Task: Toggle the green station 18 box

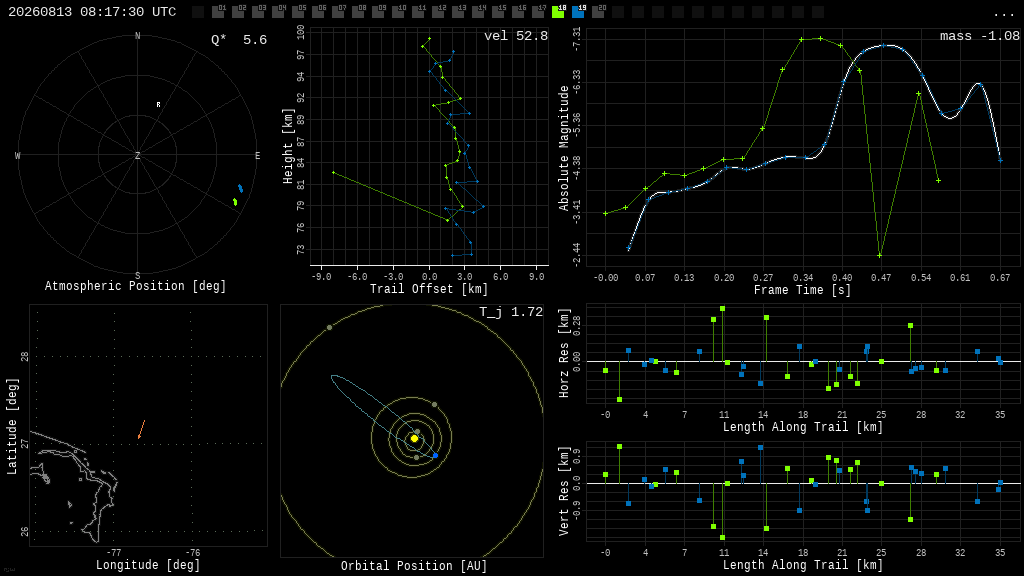Action: [558, 12]
